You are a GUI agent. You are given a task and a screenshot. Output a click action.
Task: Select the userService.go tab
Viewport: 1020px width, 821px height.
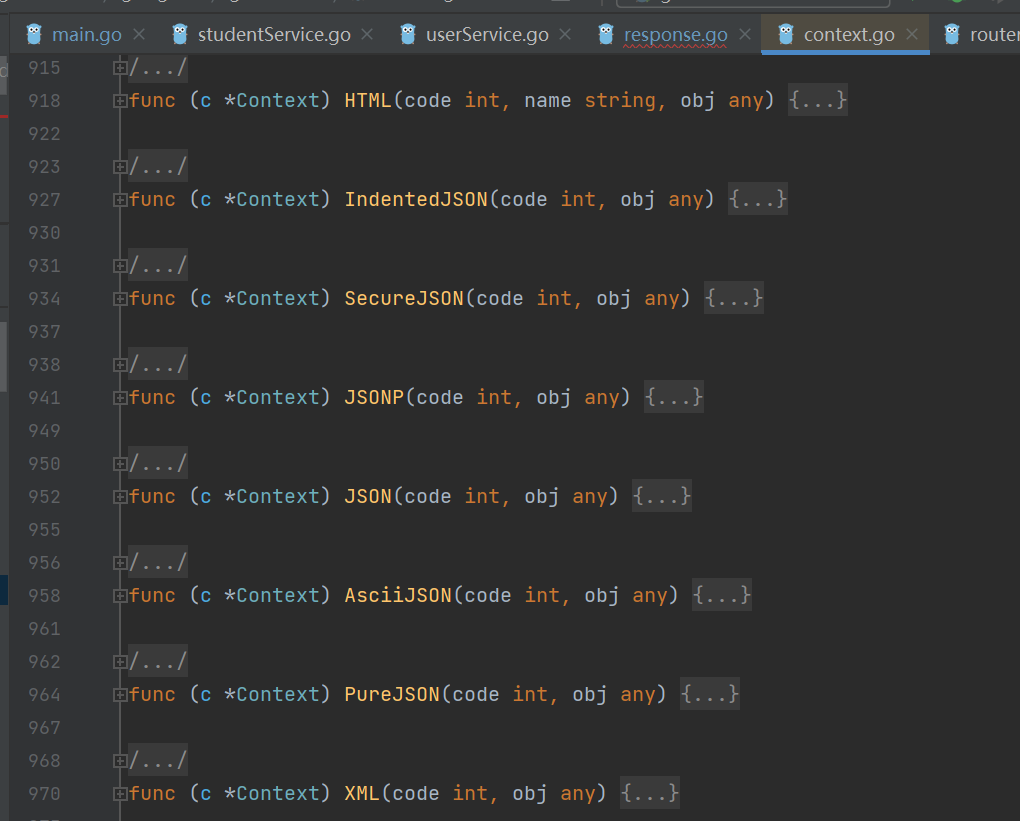click(487, 35)
